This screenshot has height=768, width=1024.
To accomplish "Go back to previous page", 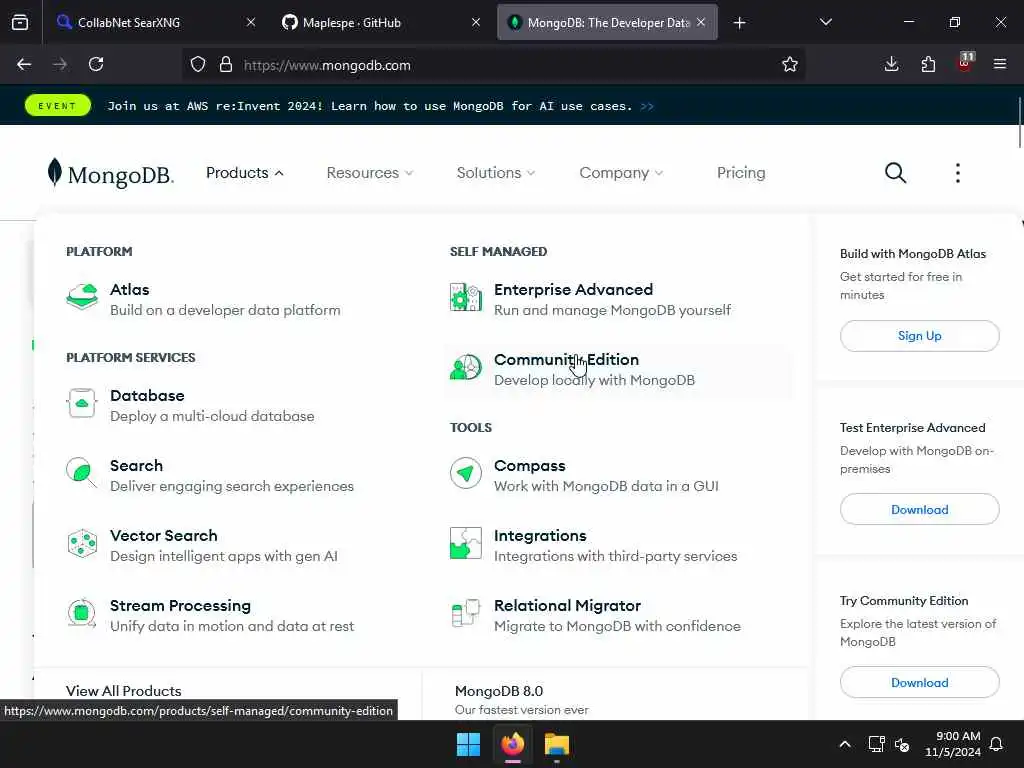I will click(24, 65).
